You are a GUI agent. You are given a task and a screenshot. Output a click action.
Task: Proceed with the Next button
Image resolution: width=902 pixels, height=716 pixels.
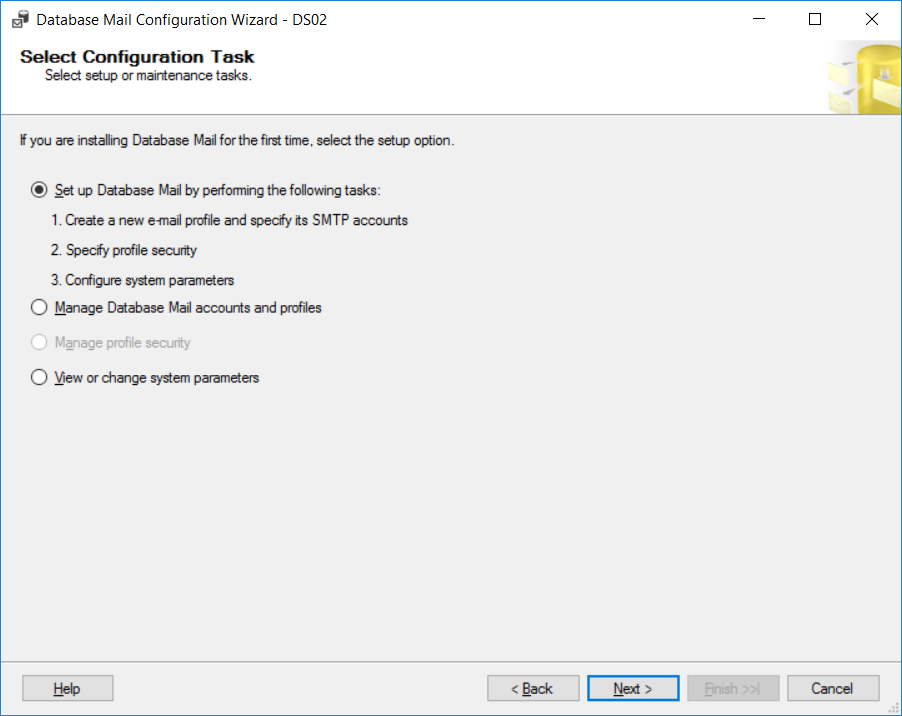(x=633, y=688)
